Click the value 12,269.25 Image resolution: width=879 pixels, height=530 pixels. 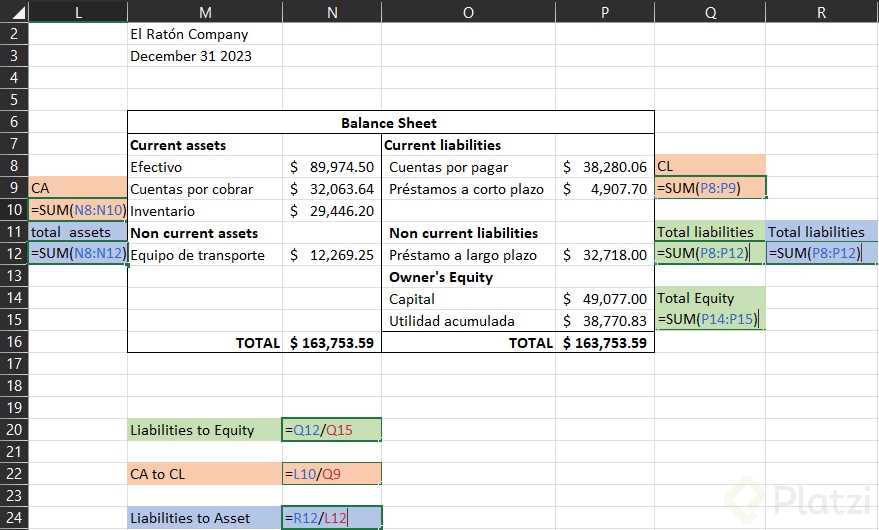point(332,255)
